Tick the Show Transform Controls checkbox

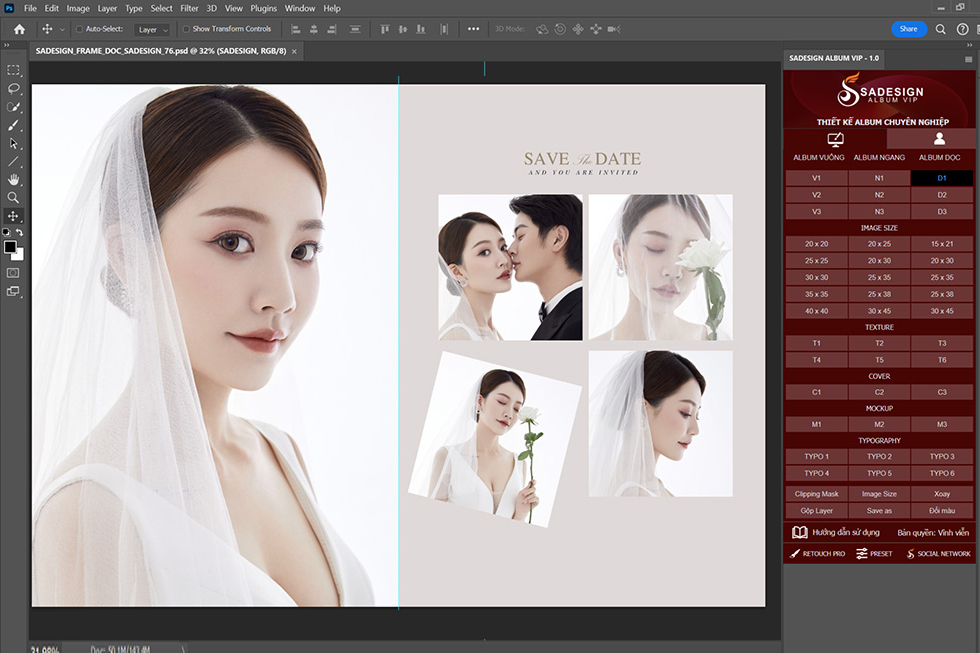pos(186,30)
